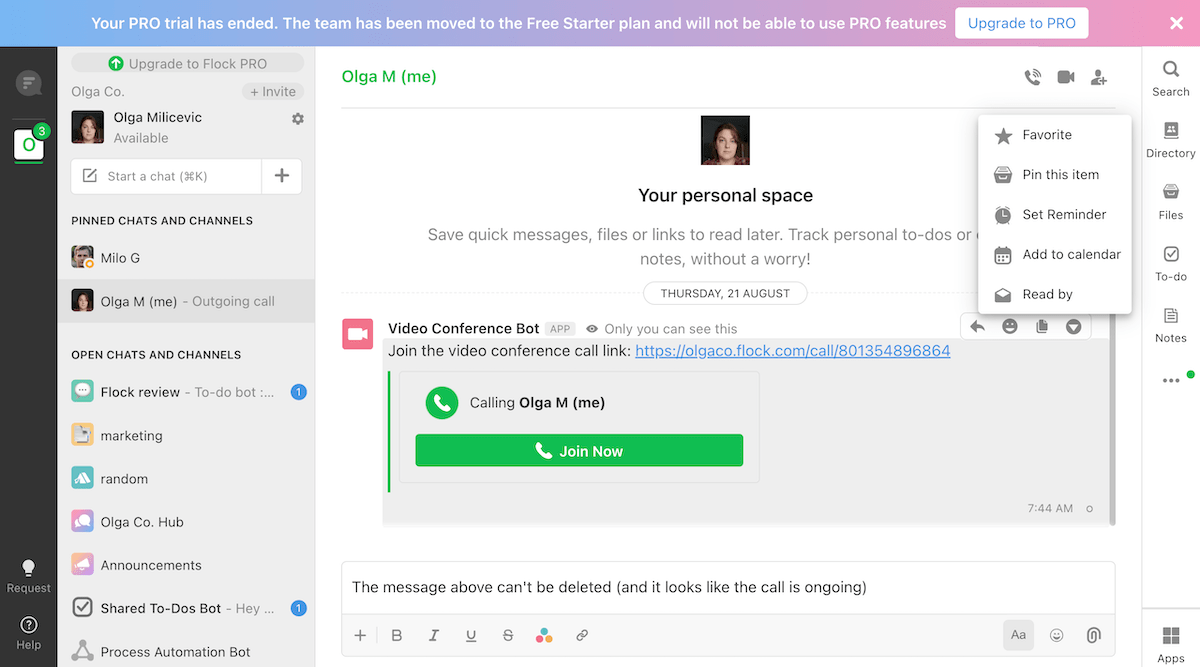Click the add member icon
The width and height of the screenshot is (1200, 667).
pos(1099,77)
